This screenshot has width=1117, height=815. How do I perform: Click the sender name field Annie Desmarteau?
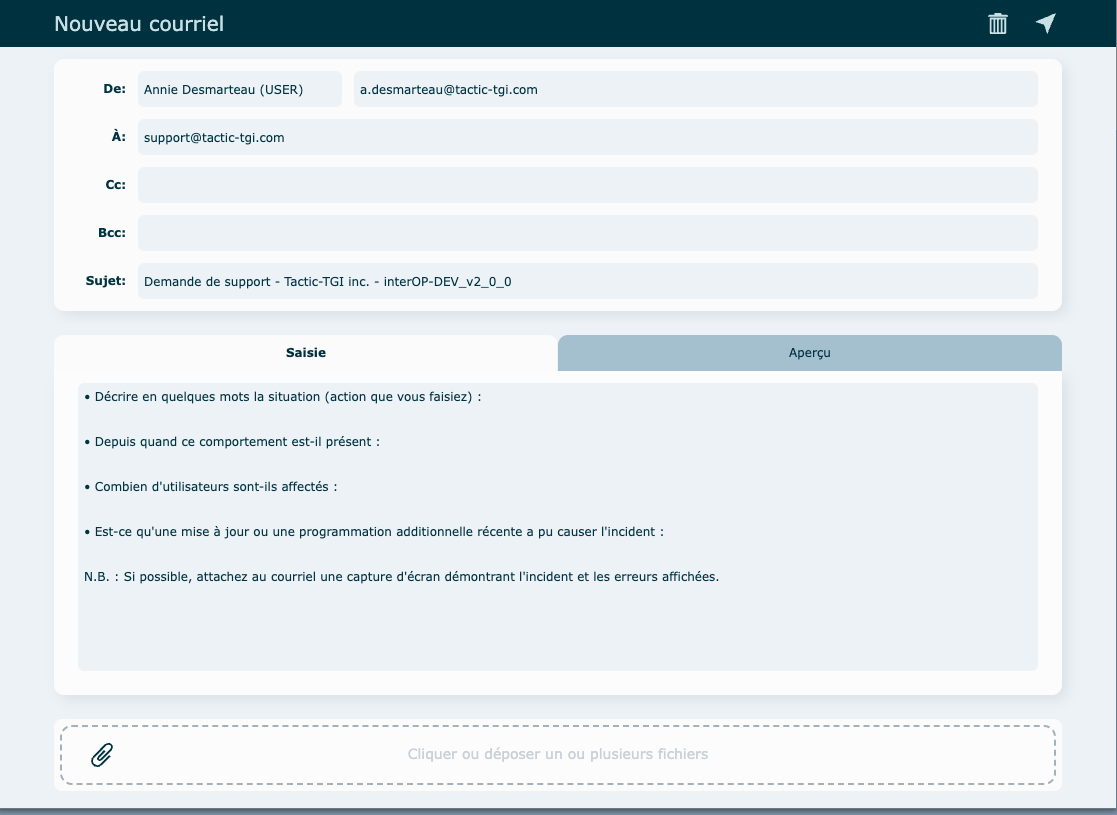[239, 89]
